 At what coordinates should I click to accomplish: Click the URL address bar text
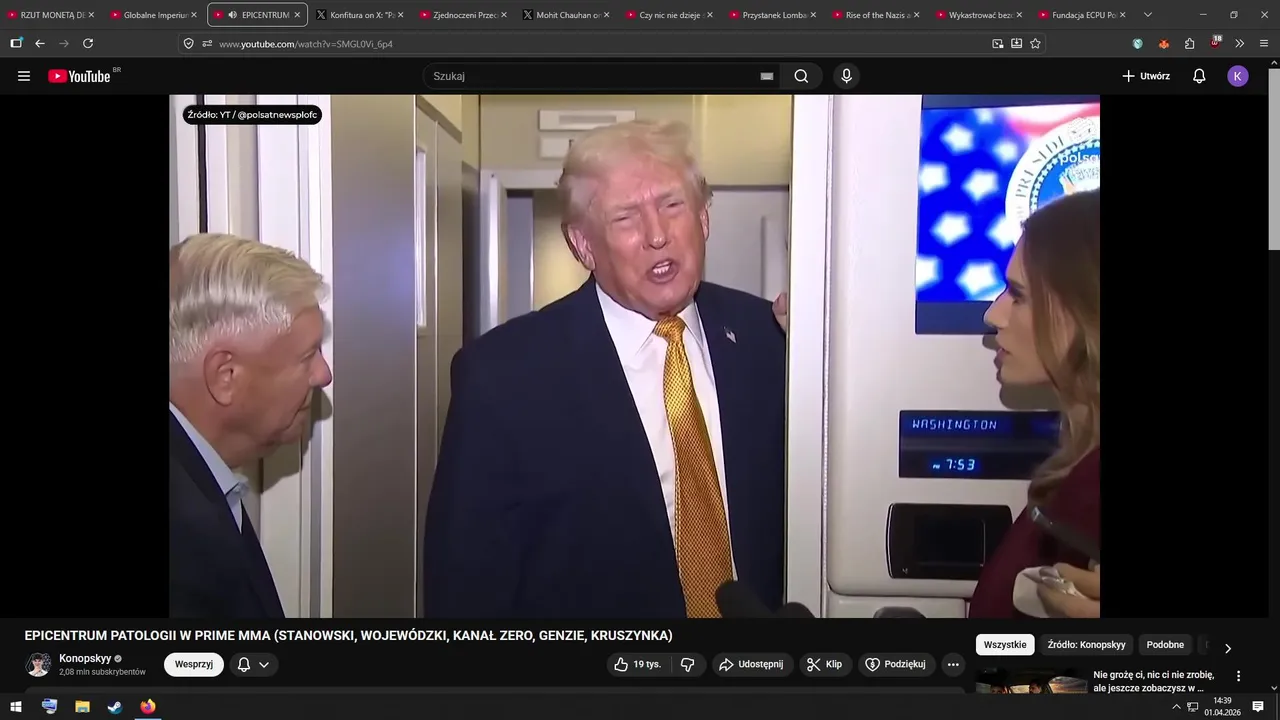click(x=306, y=44)
